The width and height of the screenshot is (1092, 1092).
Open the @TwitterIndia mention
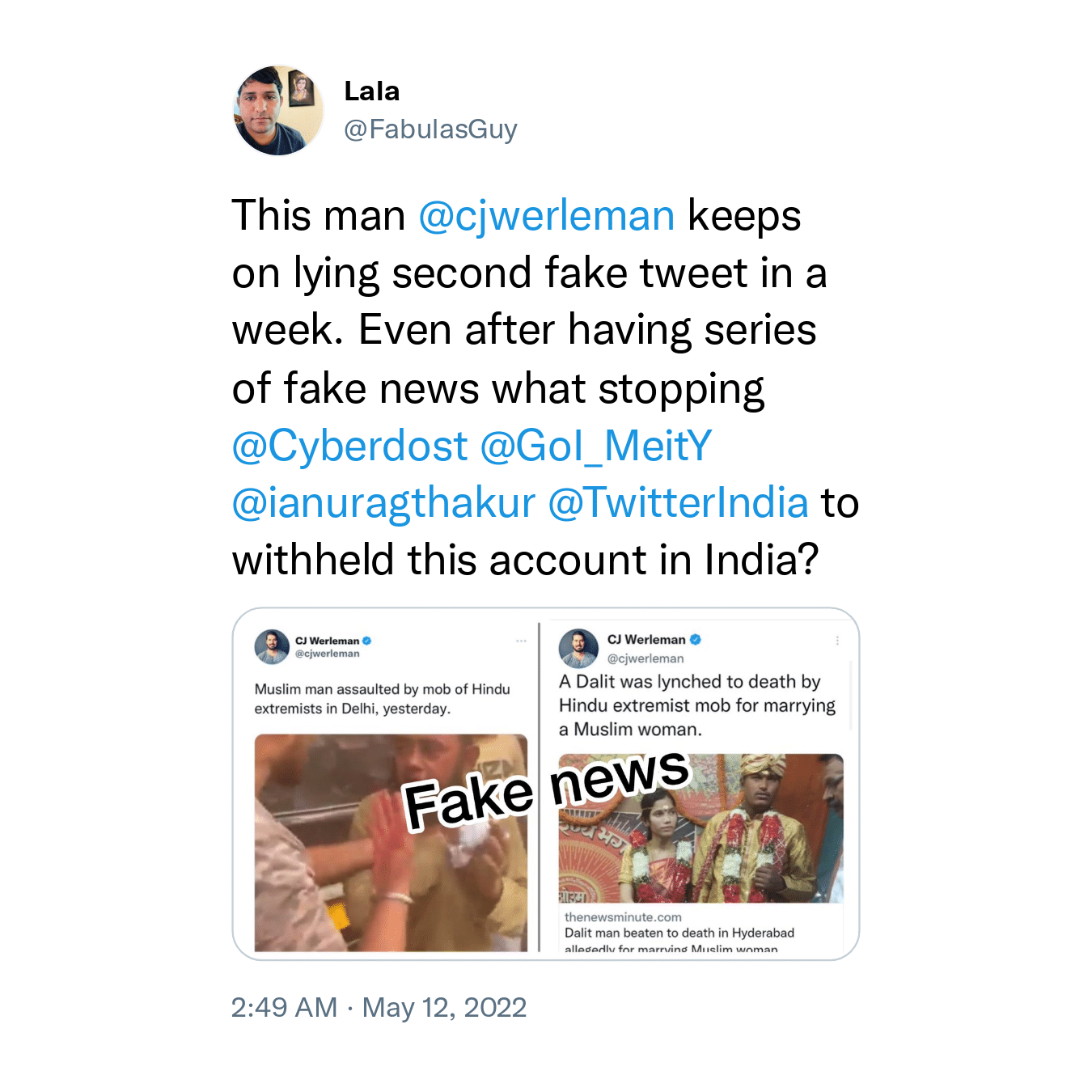click(679, 503)
